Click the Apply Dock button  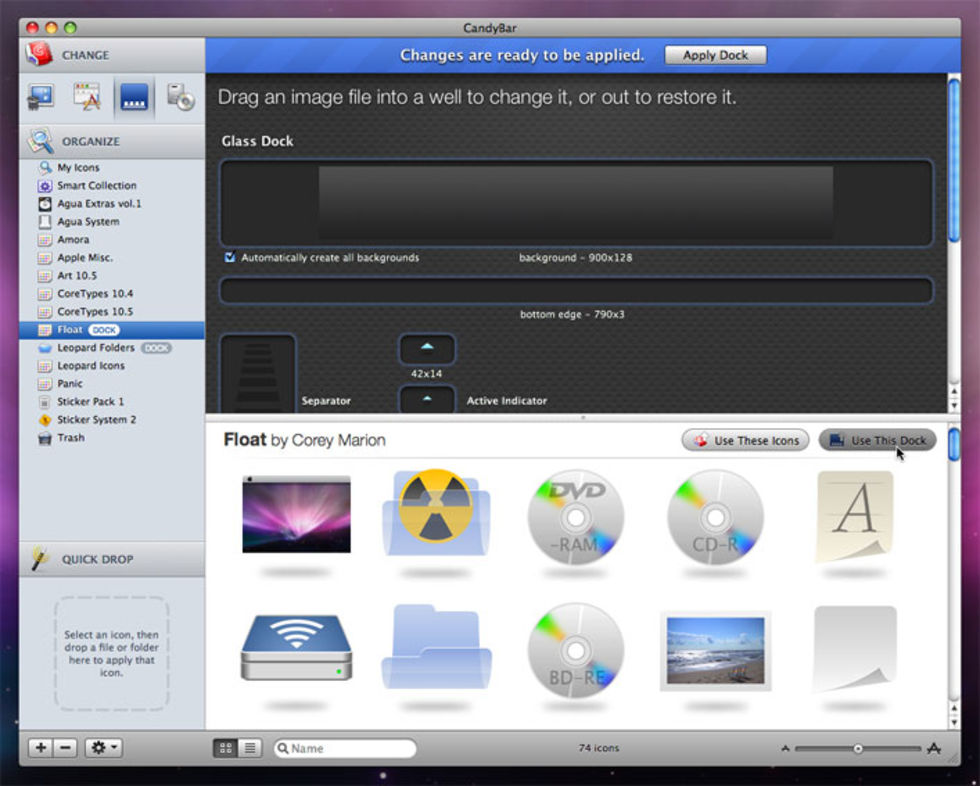[x=715, y=56]
